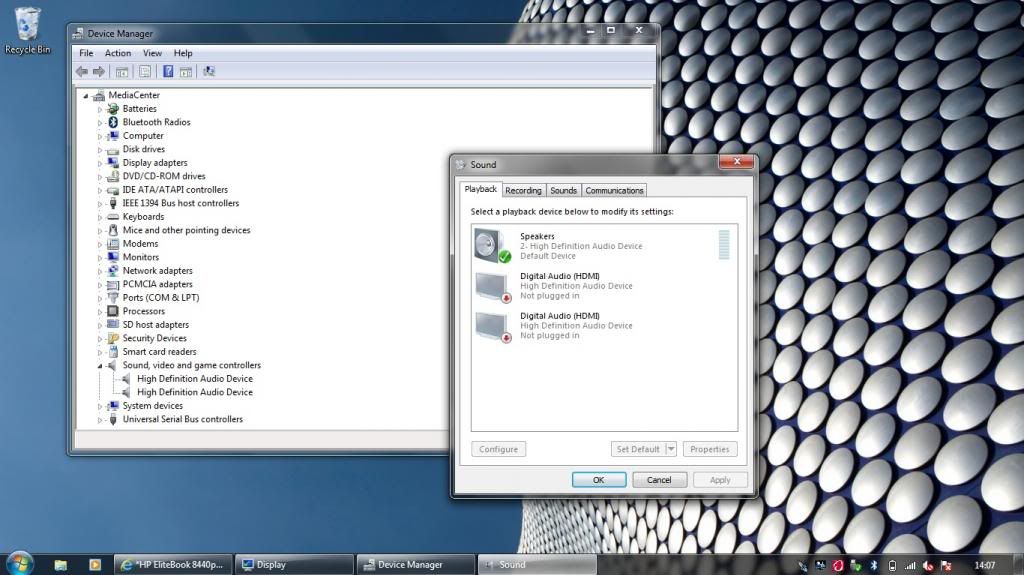
Task: Collapse Sound, video and game controllers node
Action: pos(100,366)
